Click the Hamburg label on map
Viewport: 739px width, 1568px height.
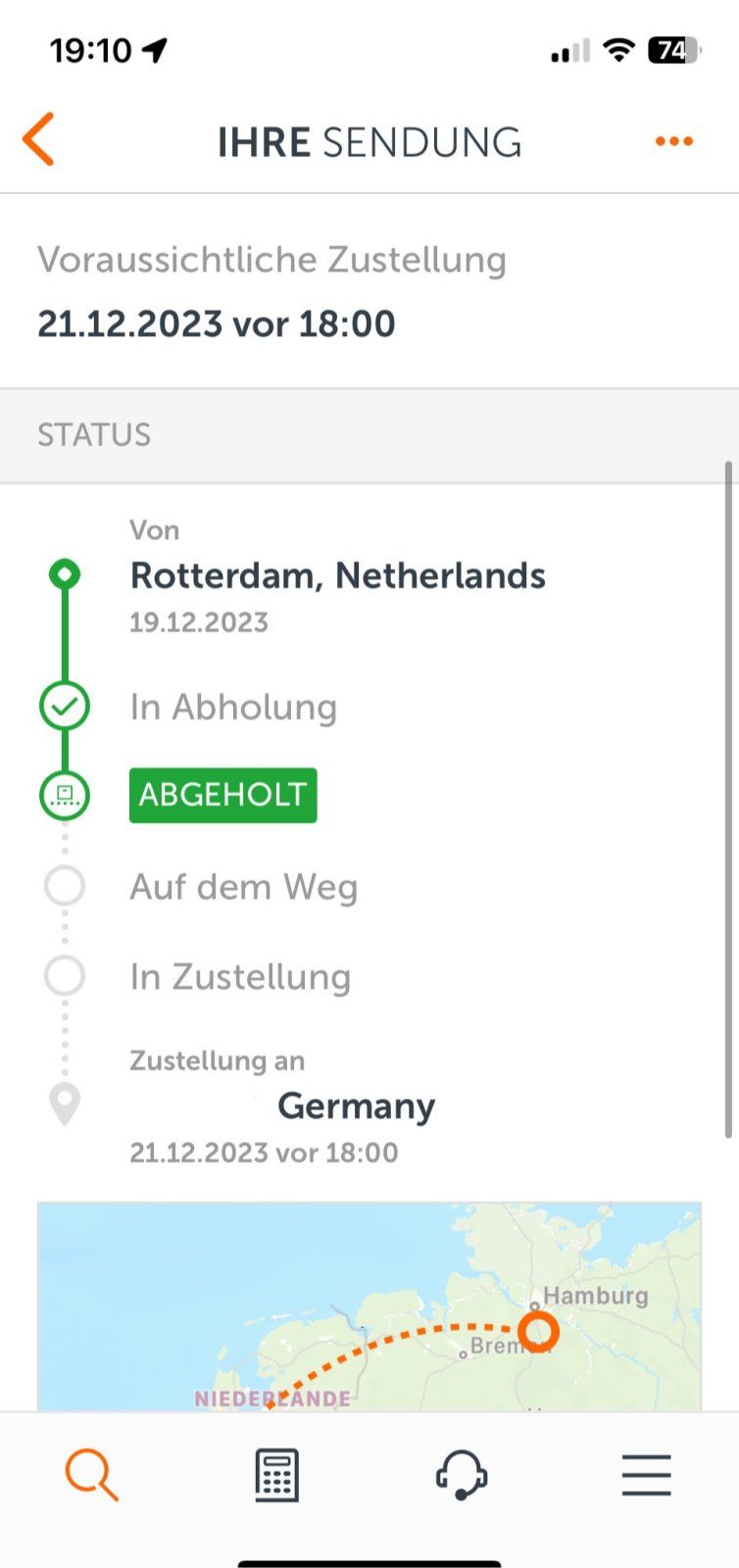596,1296
